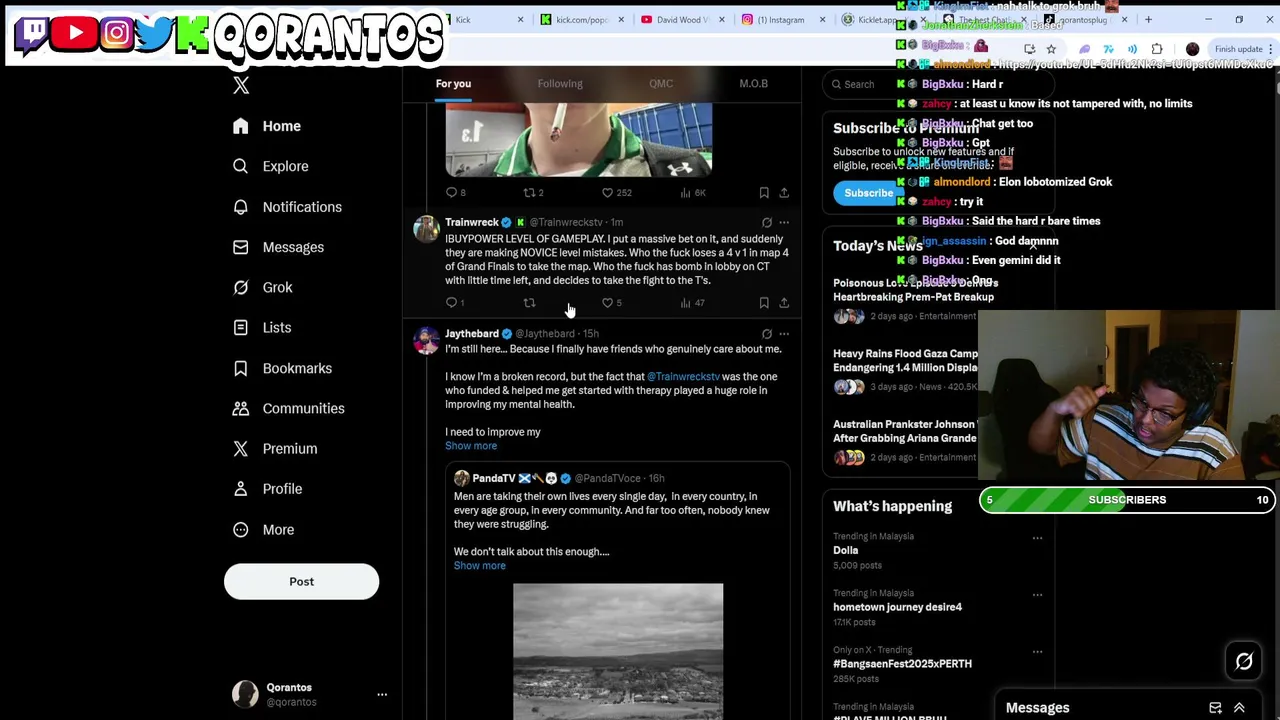Open Grok from the sidebar
The height and width of the screenshot is (720, 1280).
point(263,287)
